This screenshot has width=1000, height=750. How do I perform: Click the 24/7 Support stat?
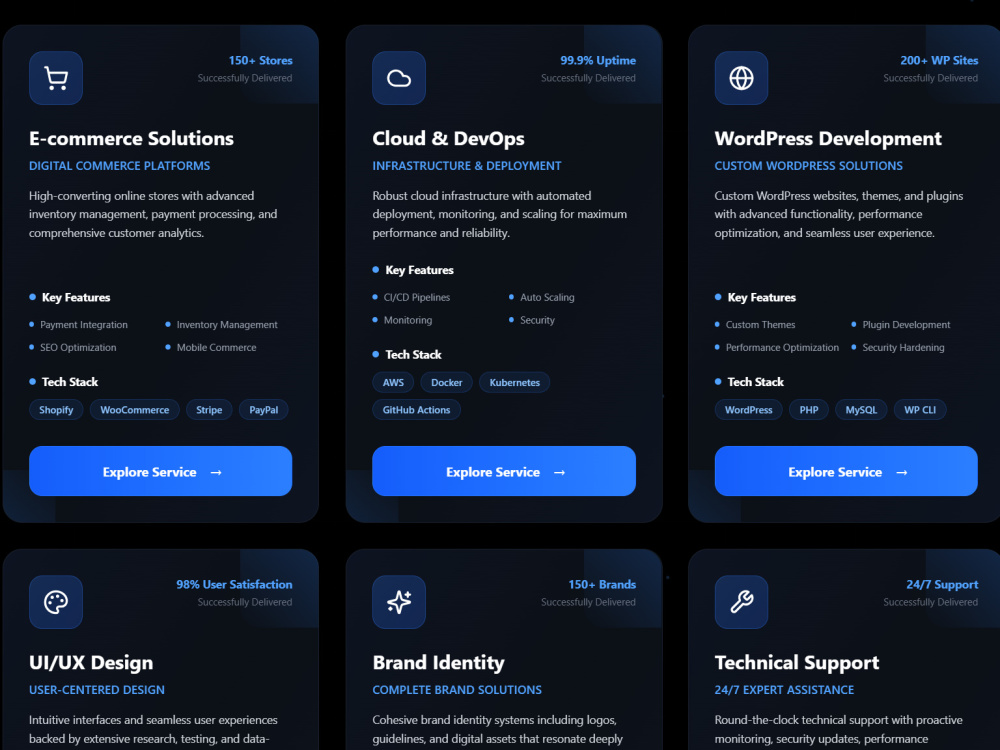pos(942,585)
